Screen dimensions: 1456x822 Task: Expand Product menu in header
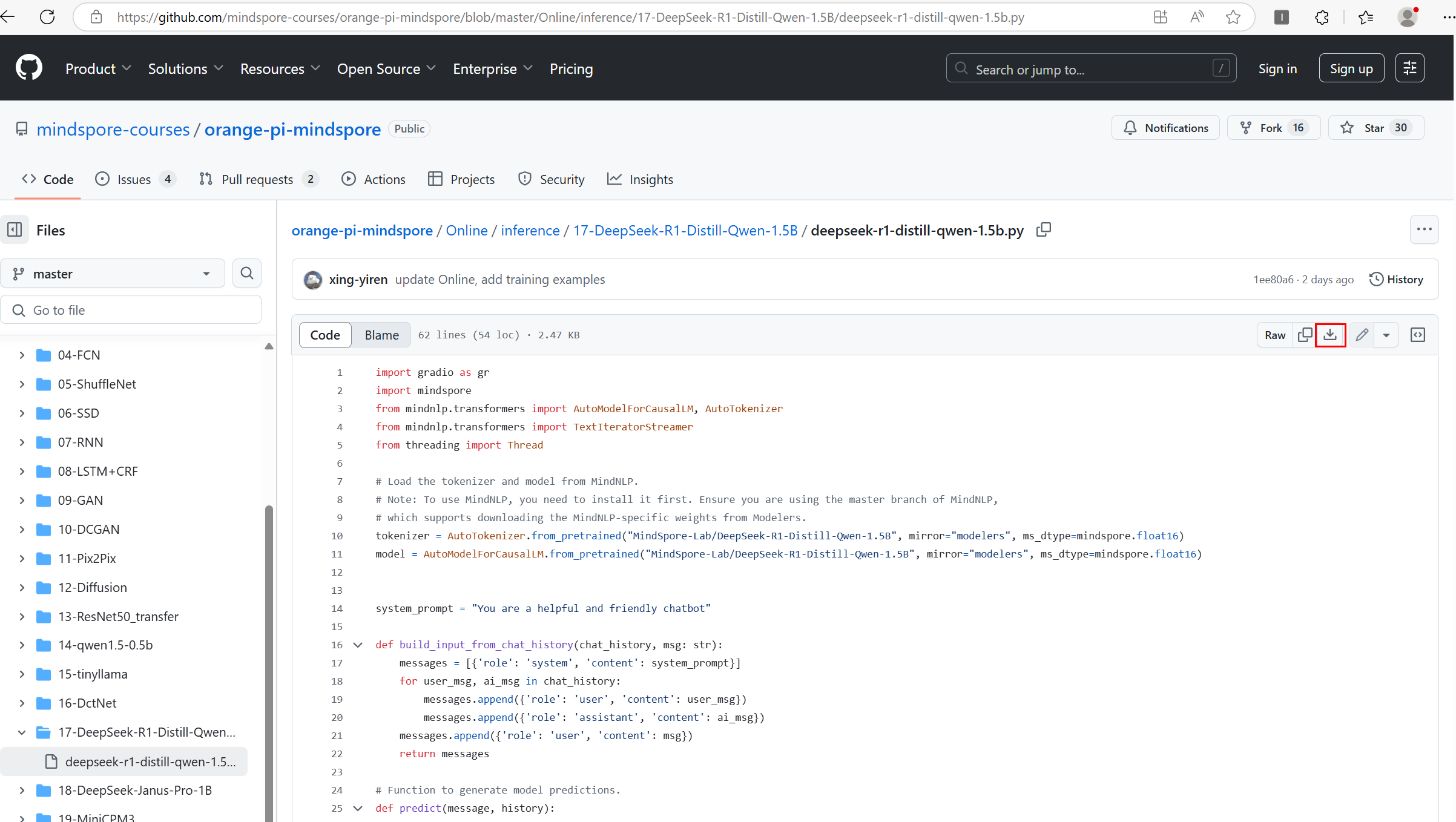(x=98, y=68)
